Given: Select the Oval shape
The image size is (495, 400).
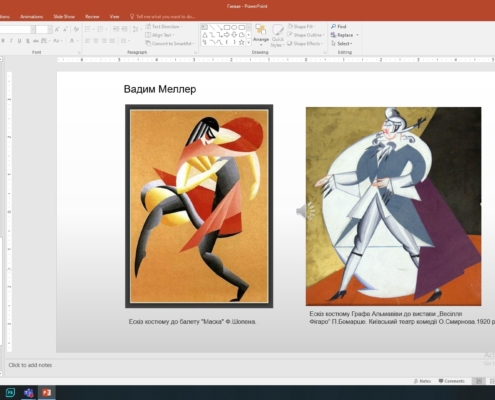Looking at the screenshot, I should (x=234, y=27).
